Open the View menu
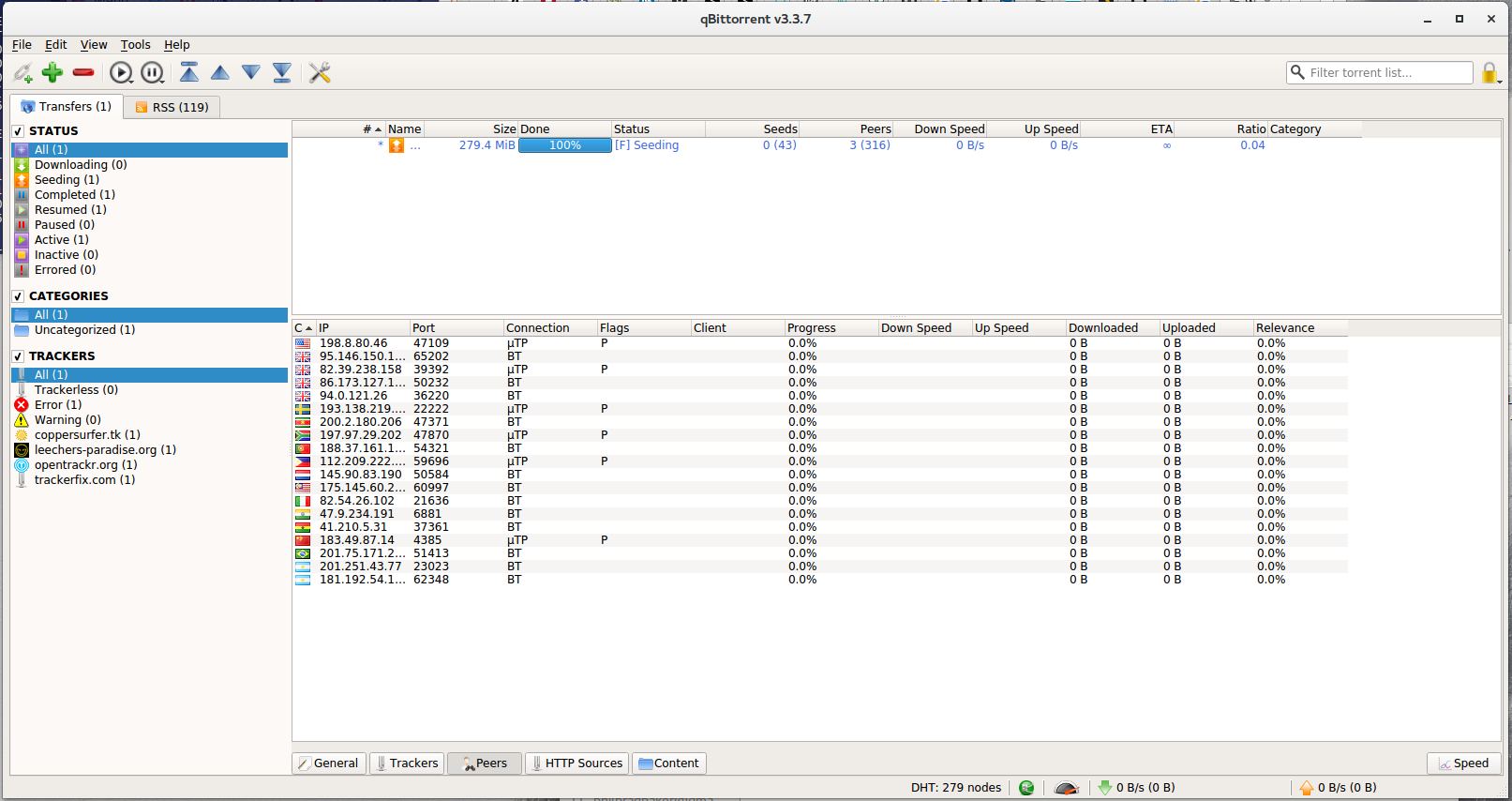The width and height of the screenshot is (1512, 801). tap(94, 44)
